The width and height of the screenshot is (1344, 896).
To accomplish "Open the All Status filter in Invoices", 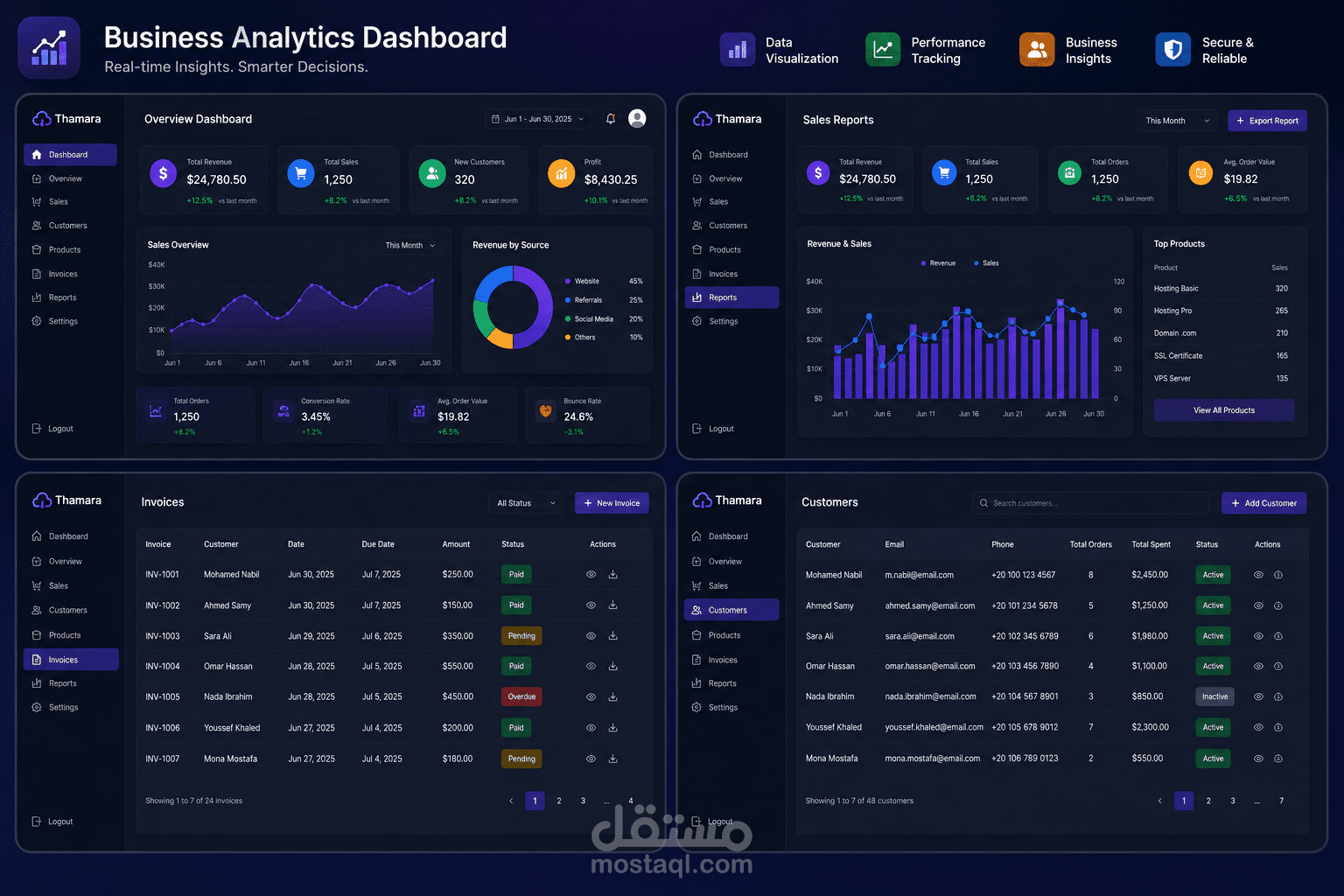I will coord(525,503).
